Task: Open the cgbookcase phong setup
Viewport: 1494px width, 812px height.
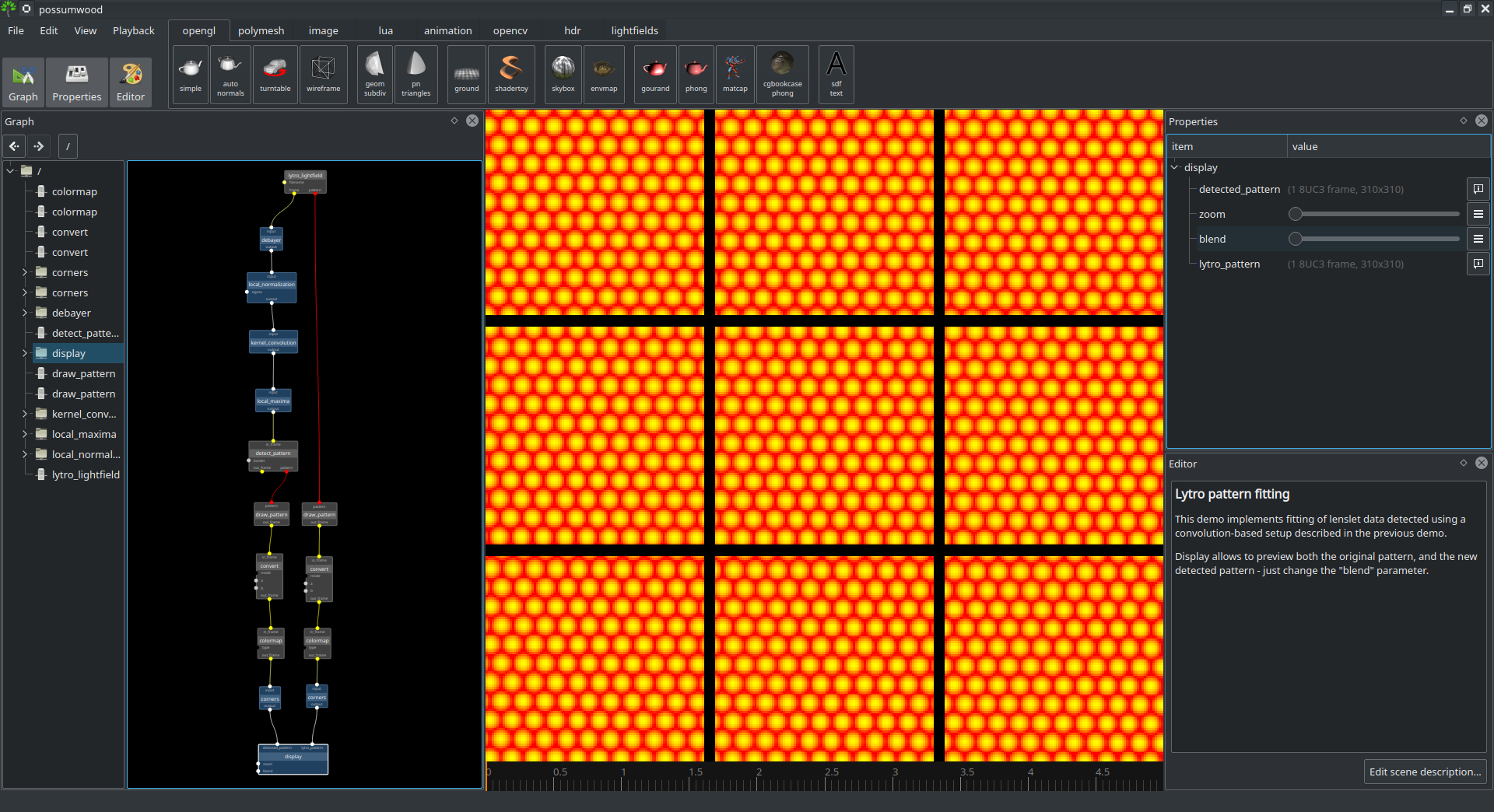Action: click(x=783, y=75)
